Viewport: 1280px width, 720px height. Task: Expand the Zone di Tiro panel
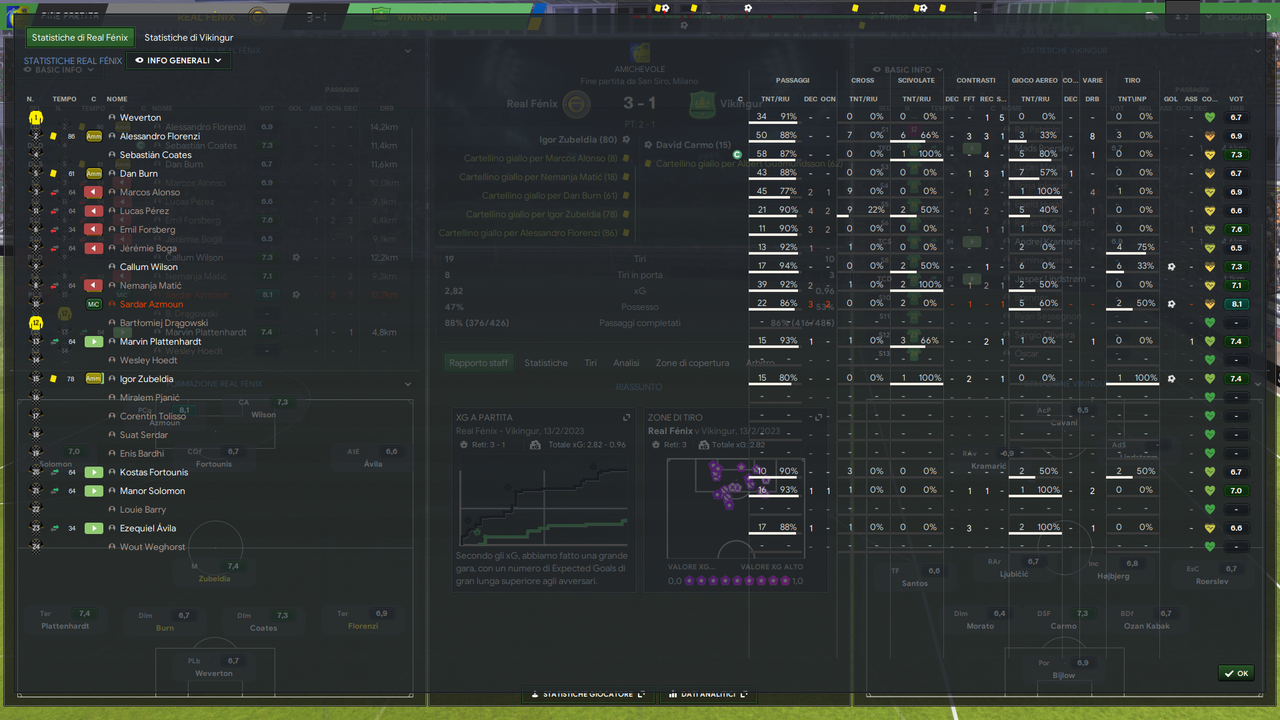(819, 417)
